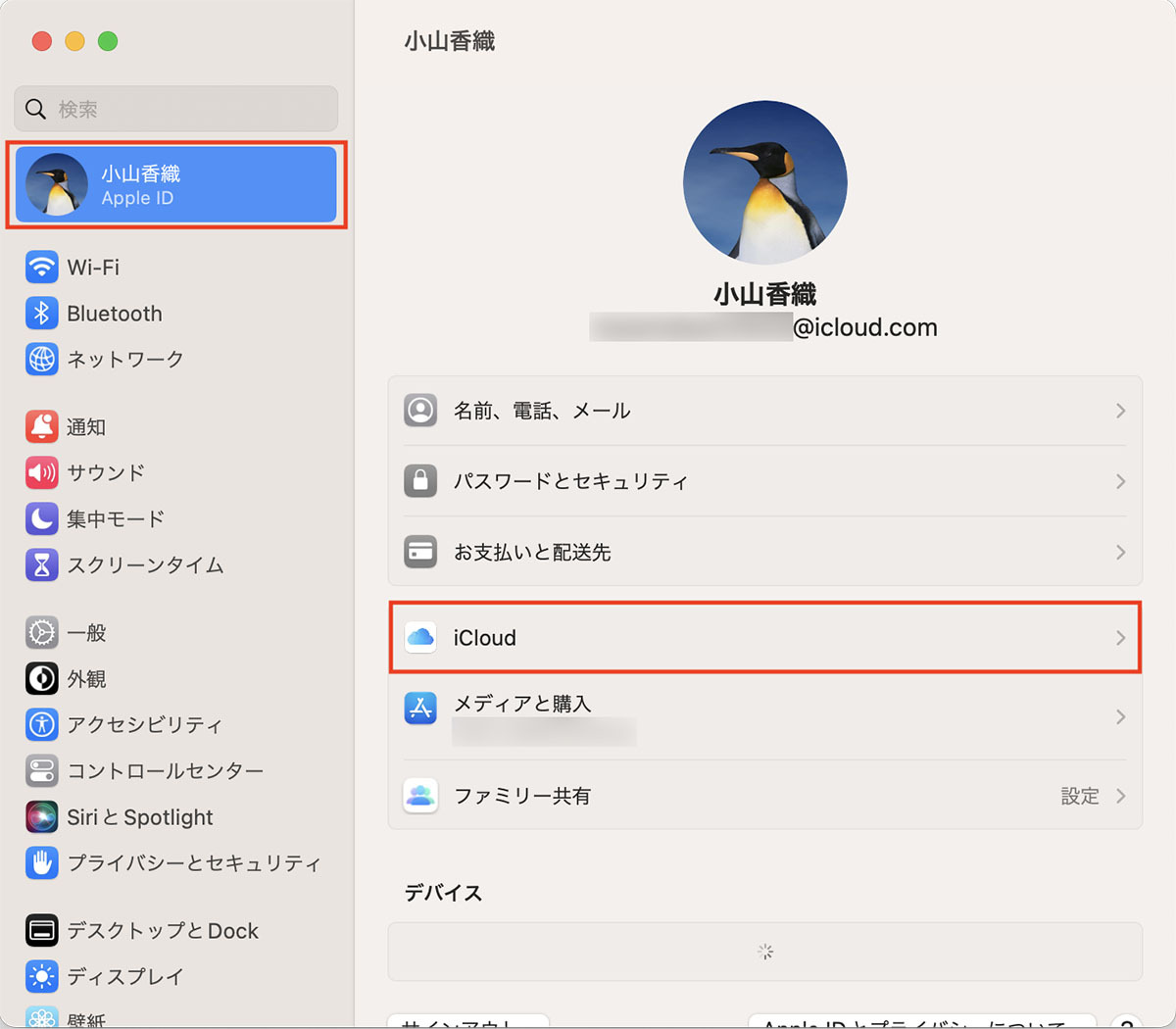Click the large penguin profile picture

pos(765,182)
